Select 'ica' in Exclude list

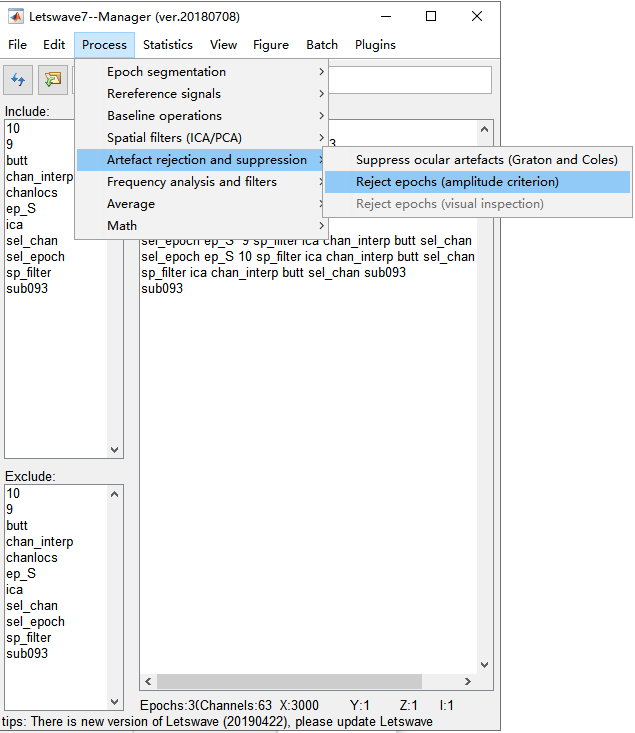click(14, 589)
